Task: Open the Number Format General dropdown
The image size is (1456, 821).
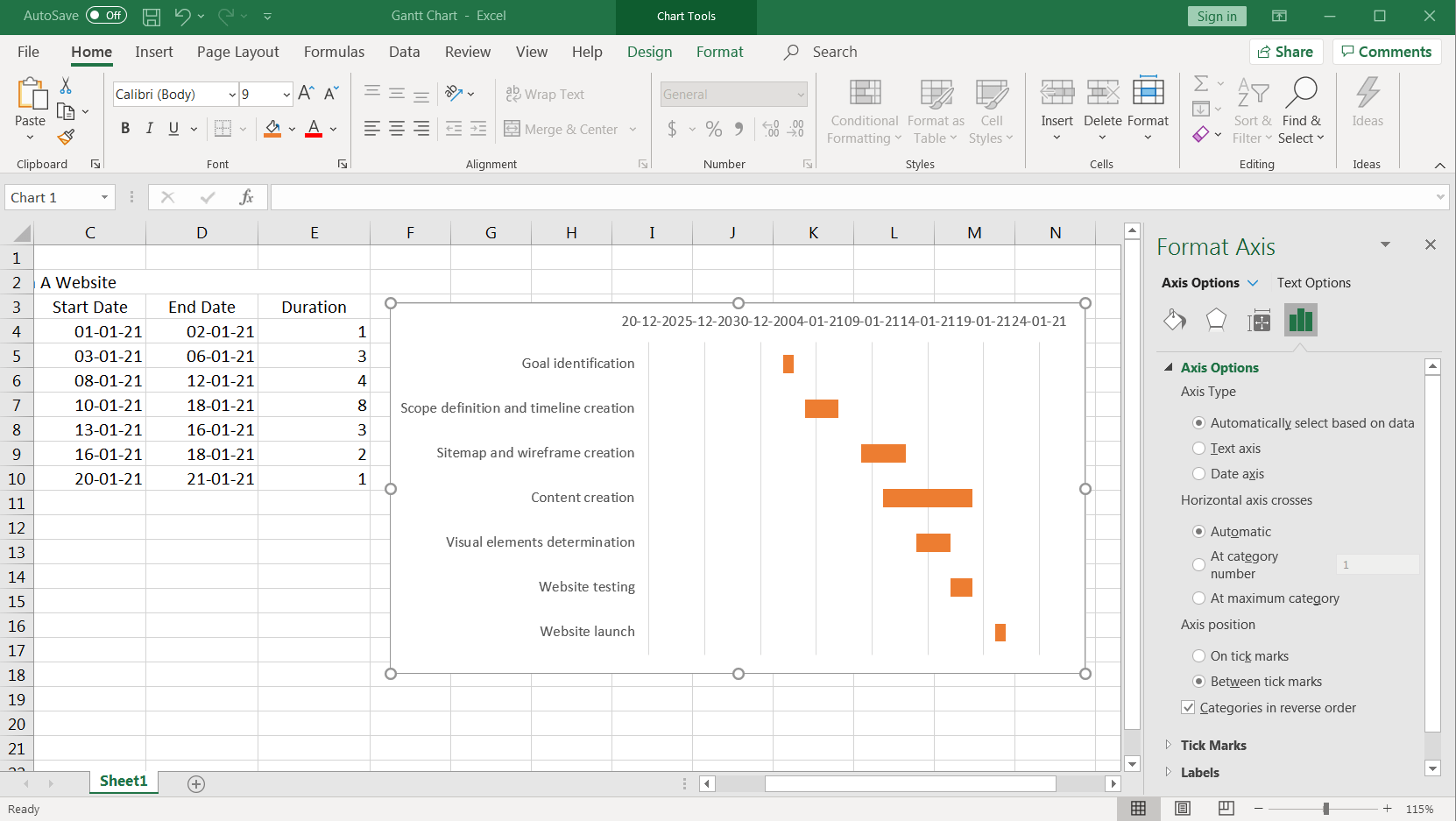Action: pos(800,95)
